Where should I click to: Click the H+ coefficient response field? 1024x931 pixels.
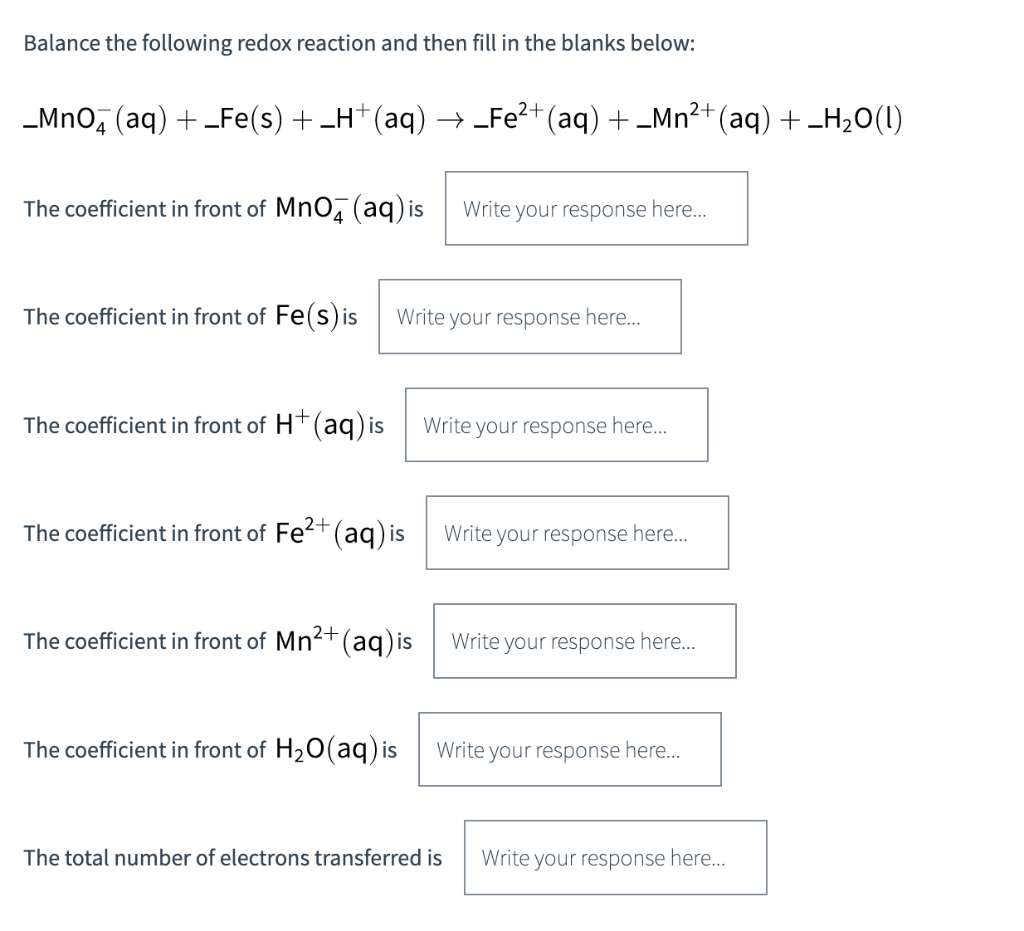coord(555,425)
